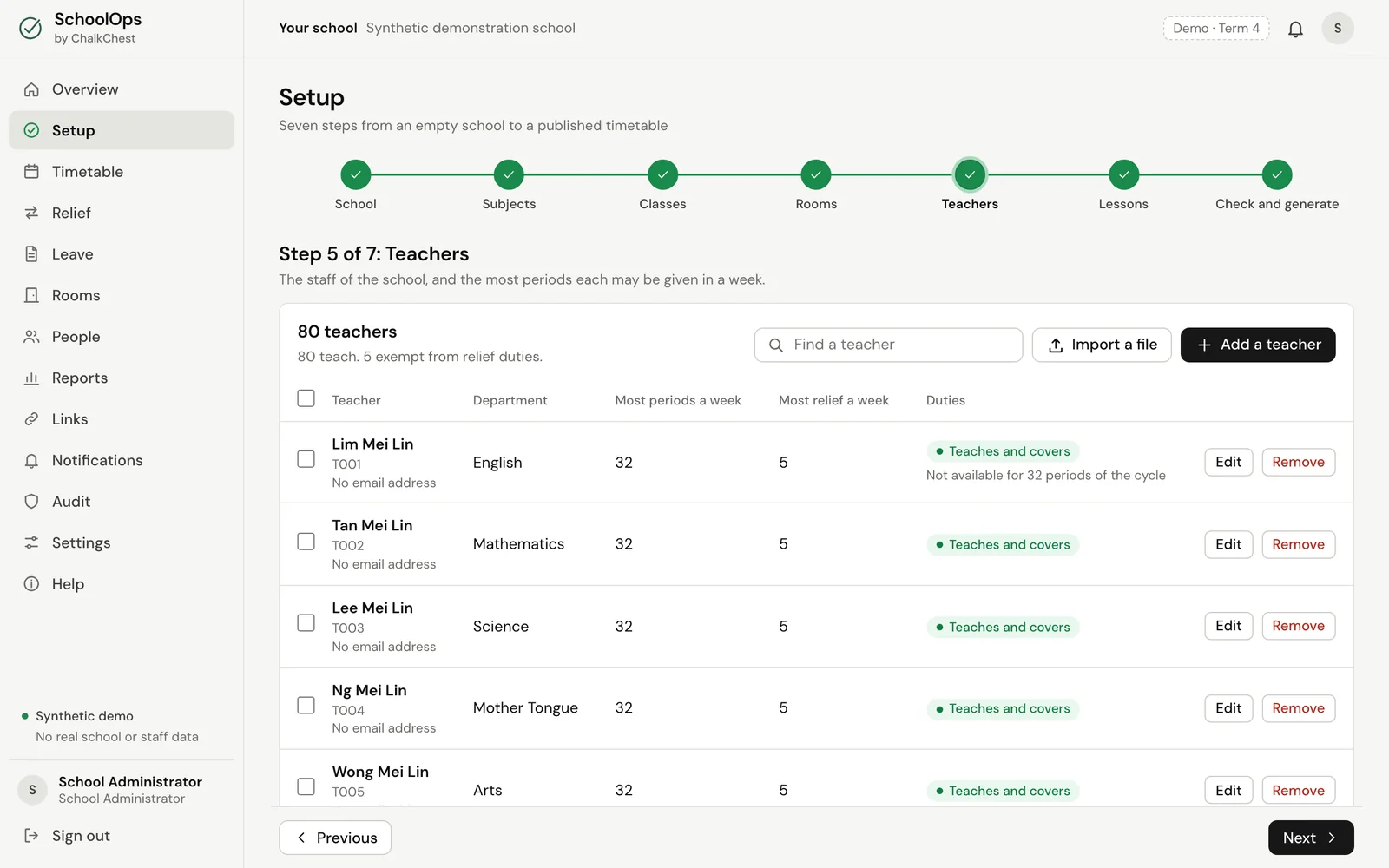The width and height of the screenshot is (1389, 868).
Task: Open the notifications bell icon
Action: (x=1295, y=29)
